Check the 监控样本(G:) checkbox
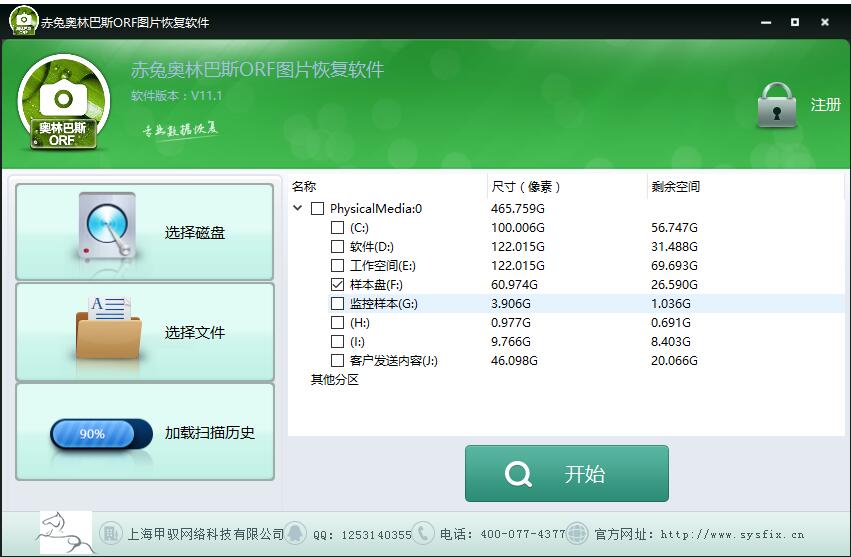851x557 pixels. coord(338,303)
